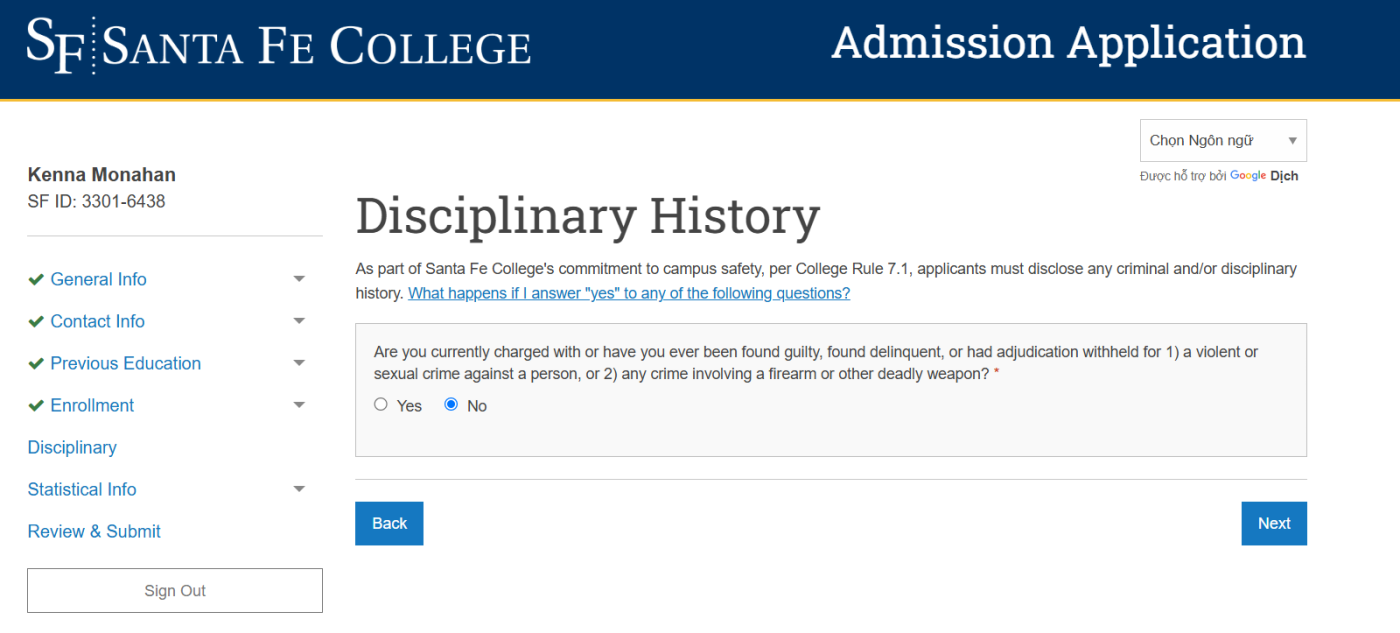Expand the Contact Info section arrow
Image resolution: width=1400 pixels, height=633 pixels.
pyautogui.click(x=299, y=321)
